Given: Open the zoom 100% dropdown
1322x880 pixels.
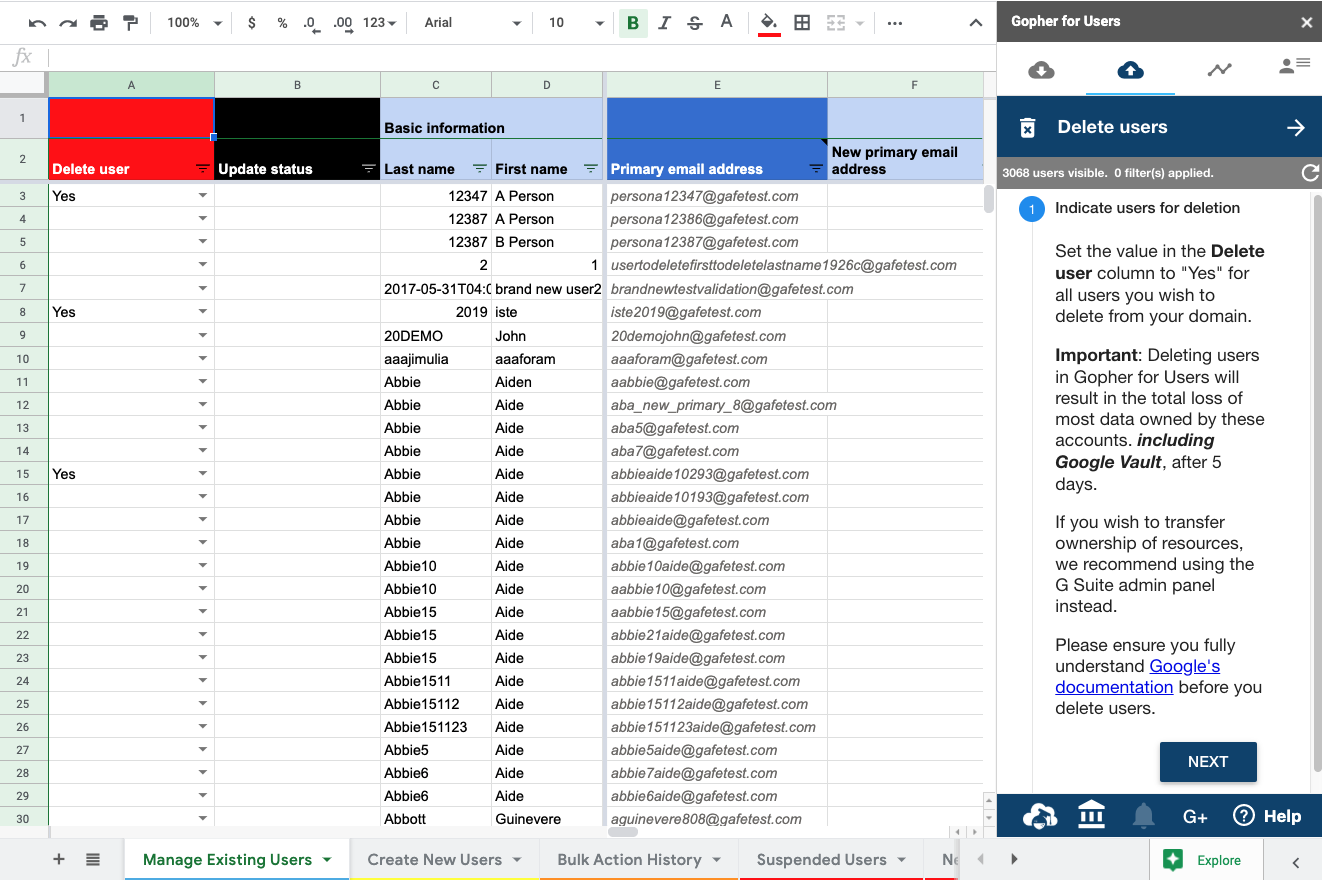Looking at the screenshot, I should point(194,23).
